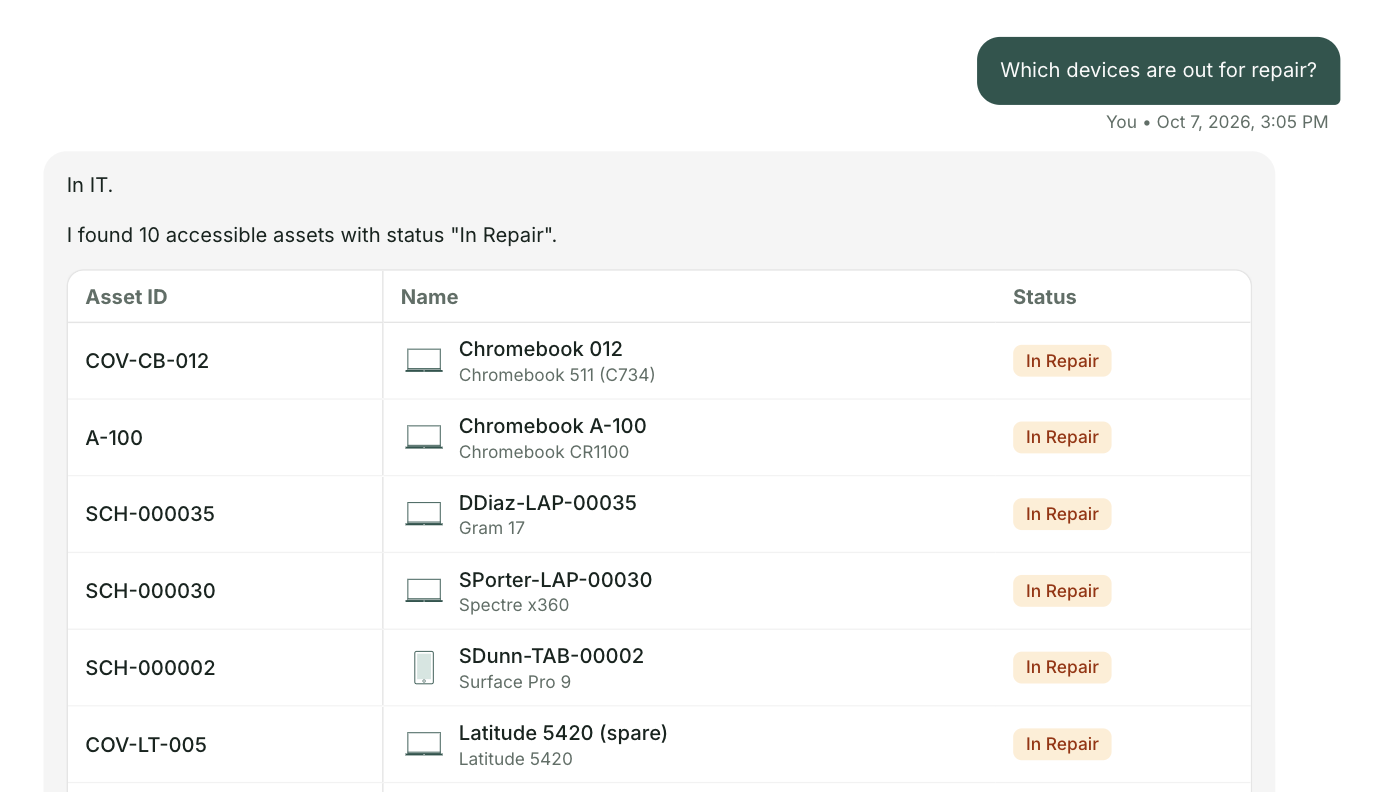Click the Surface Pro 9 model text
Viewport: 1380px width, 792px height.
pos(515,682)
